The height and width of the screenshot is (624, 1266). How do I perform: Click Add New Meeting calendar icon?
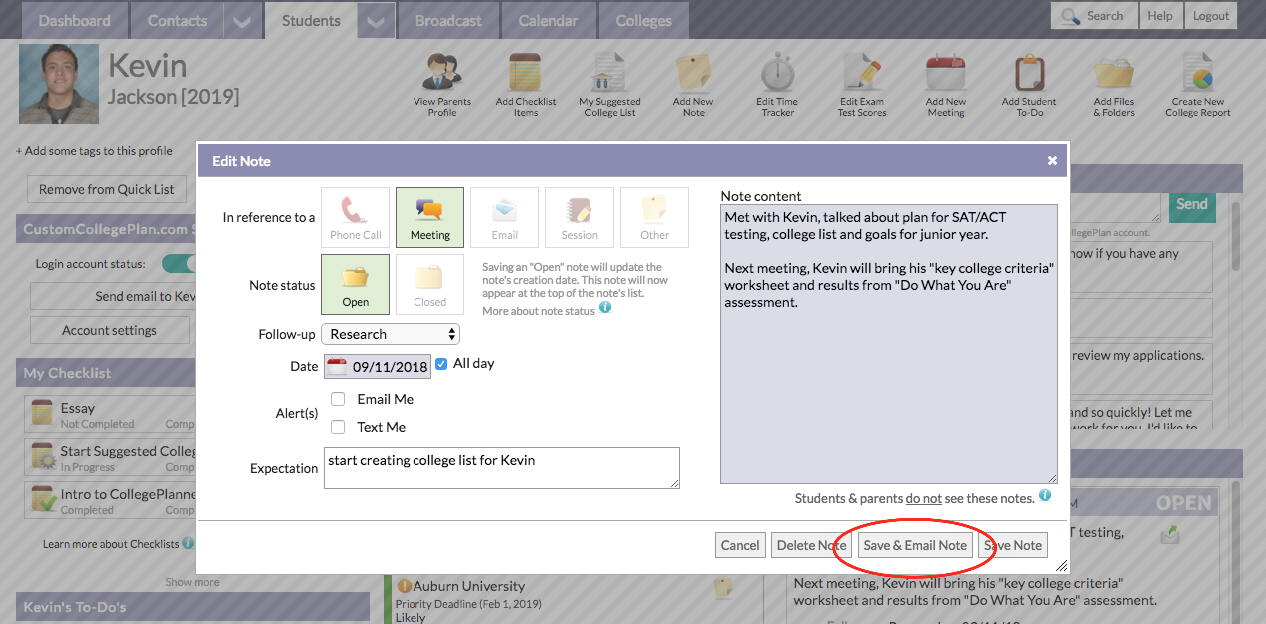(x=945, y=72)
